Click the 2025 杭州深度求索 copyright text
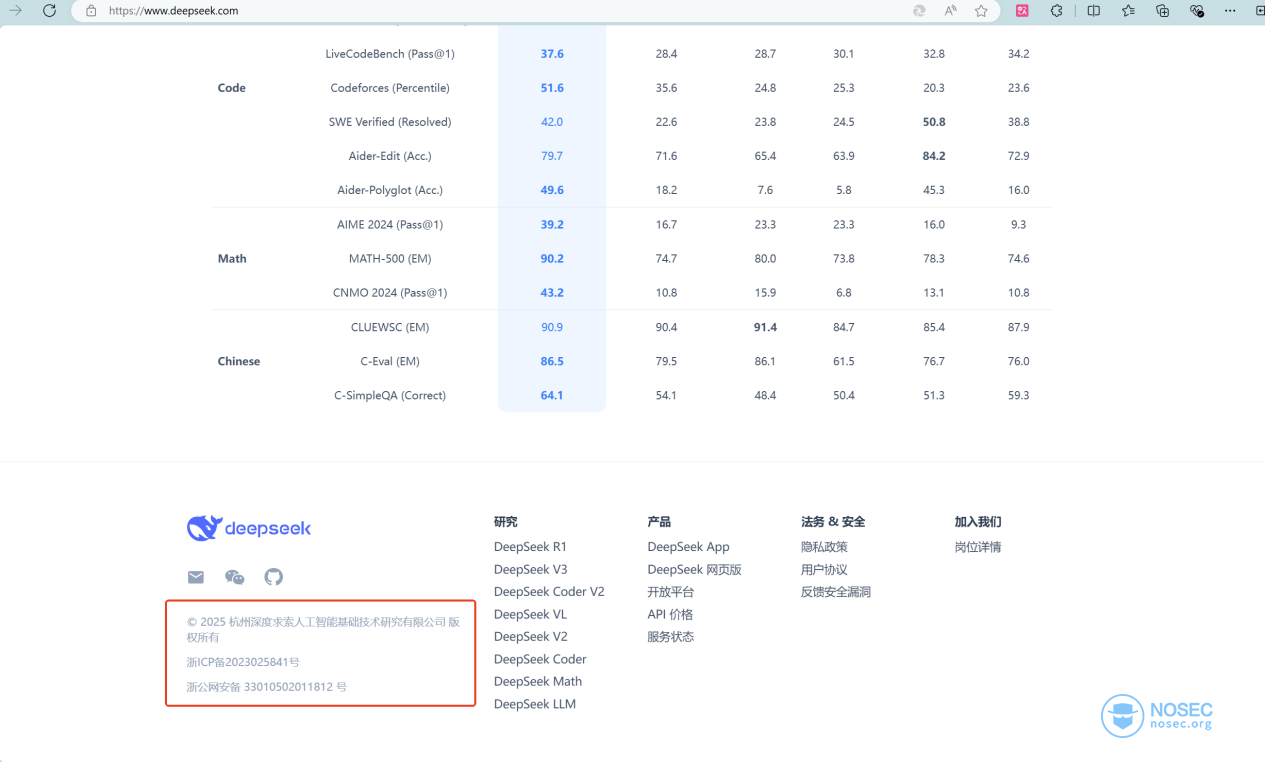 [323, 629]
